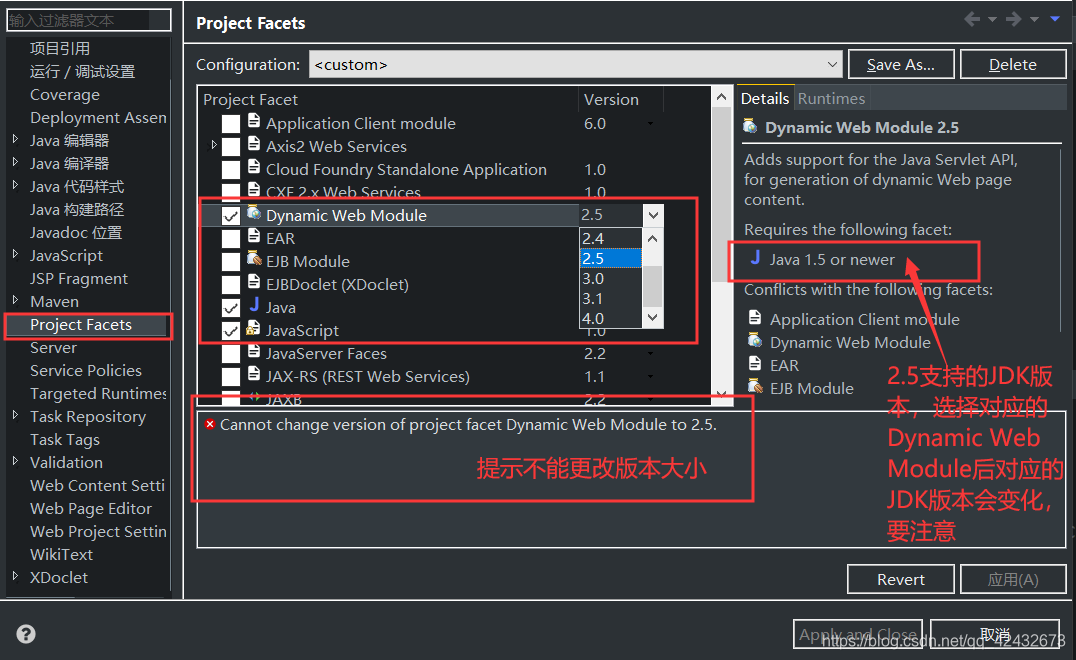
Task: Select version 4.0 in version list
Action: point(611,318)
